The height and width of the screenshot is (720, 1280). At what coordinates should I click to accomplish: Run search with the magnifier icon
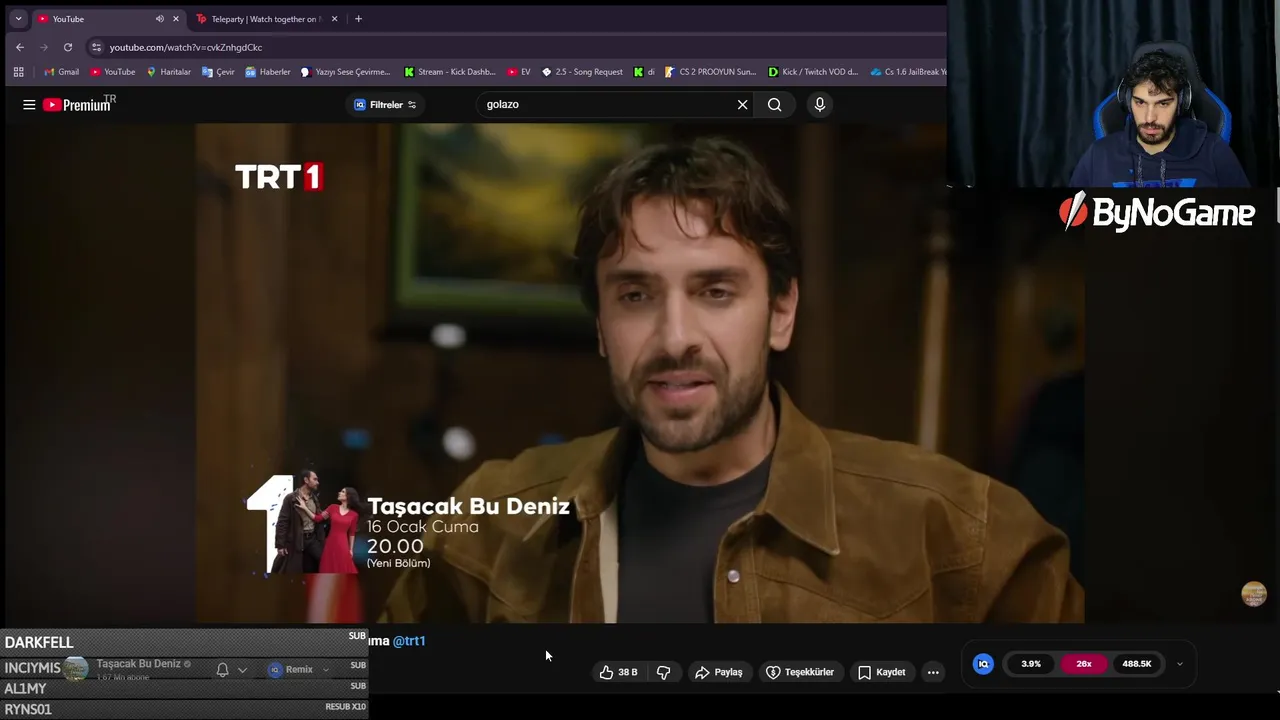[x=775, y=104]
